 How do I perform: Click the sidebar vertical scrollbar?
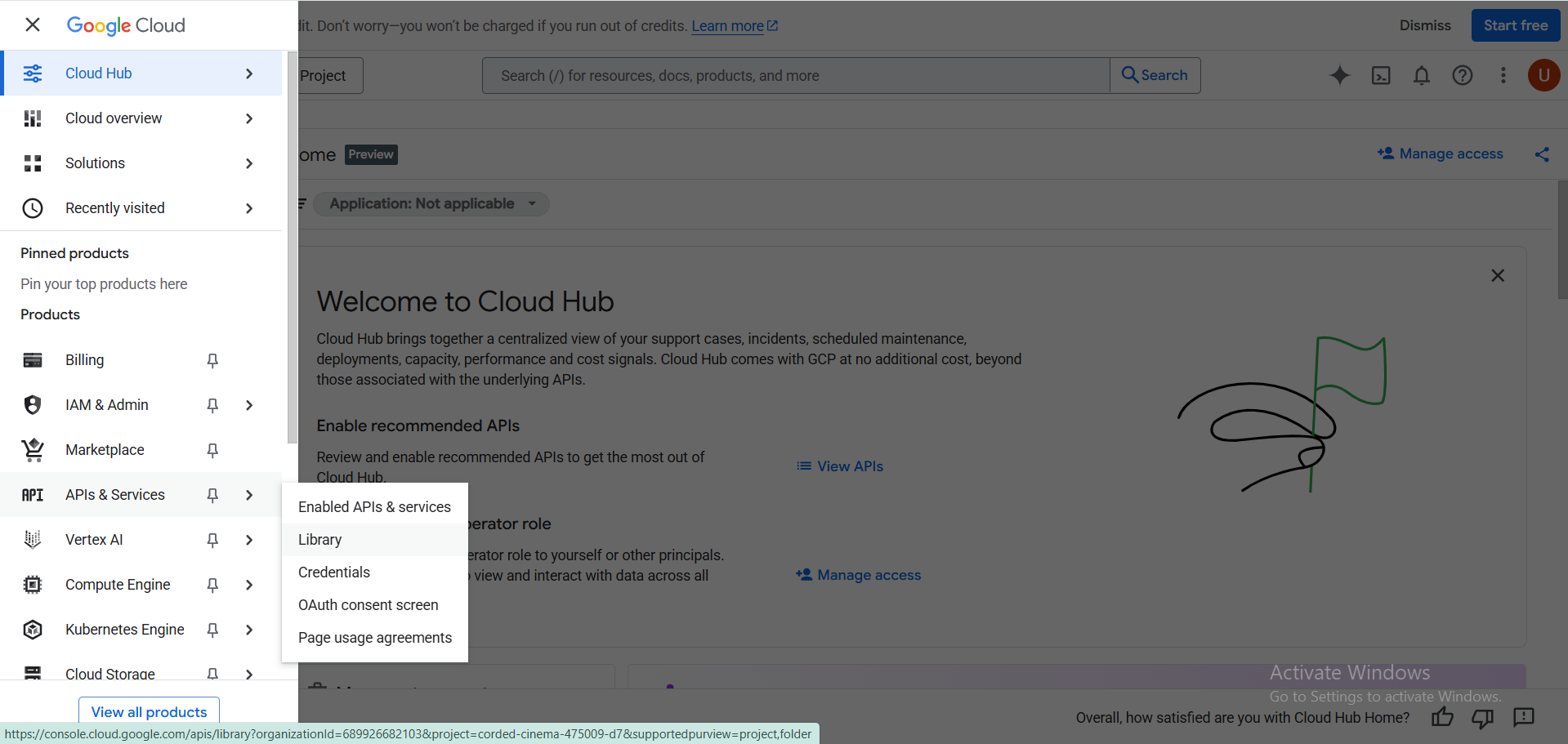point(292,245)
